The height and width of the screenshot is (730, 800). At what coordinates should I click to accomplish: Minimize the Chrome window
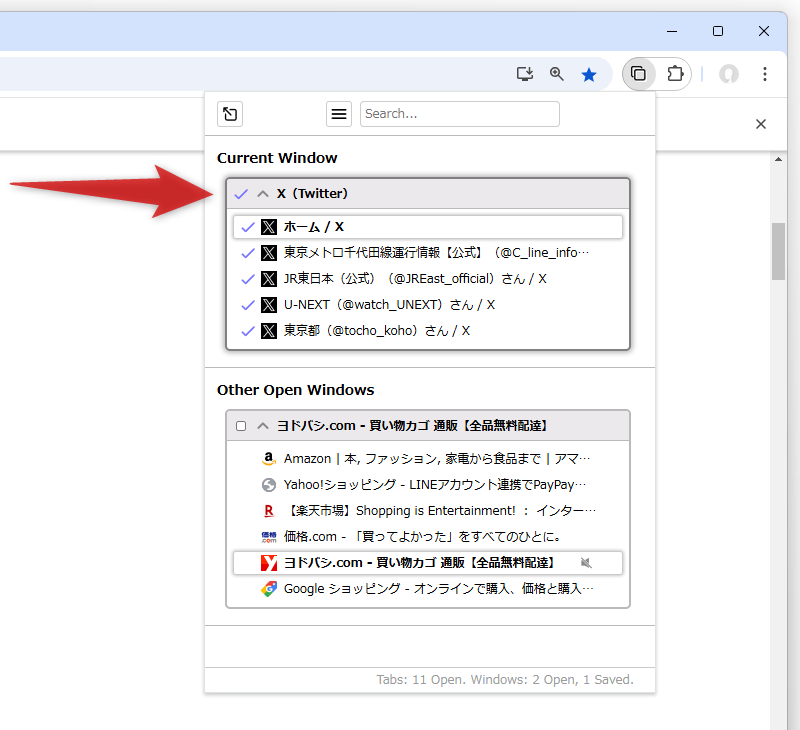click(x=672, y=31)
